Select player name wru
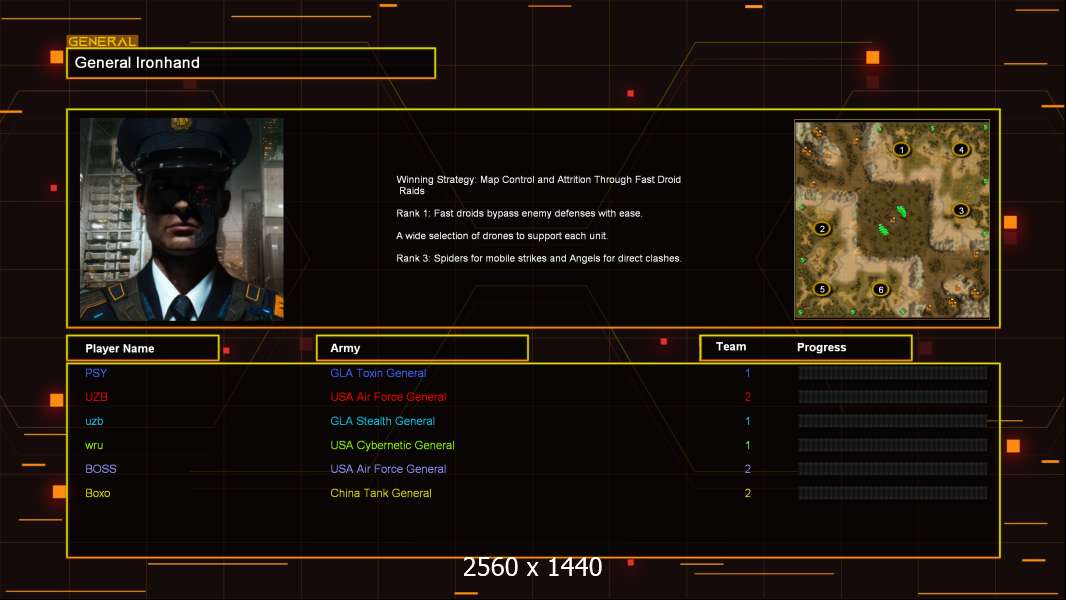This screenshot has height=600, width=1066. pos(94,445)
